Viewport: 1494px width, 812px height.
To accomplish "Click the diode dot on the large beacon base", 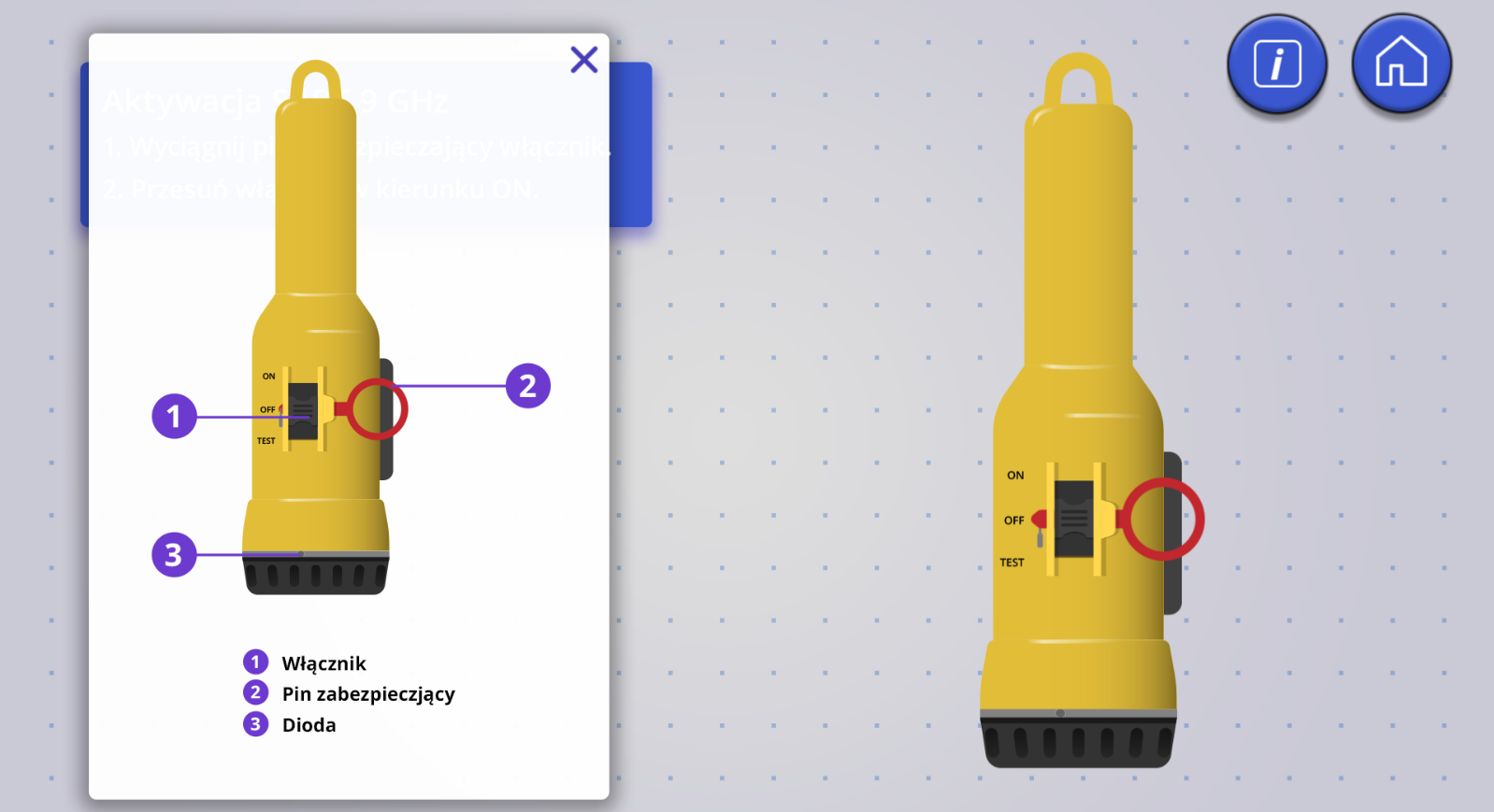I will click(x=1059, y=713).
